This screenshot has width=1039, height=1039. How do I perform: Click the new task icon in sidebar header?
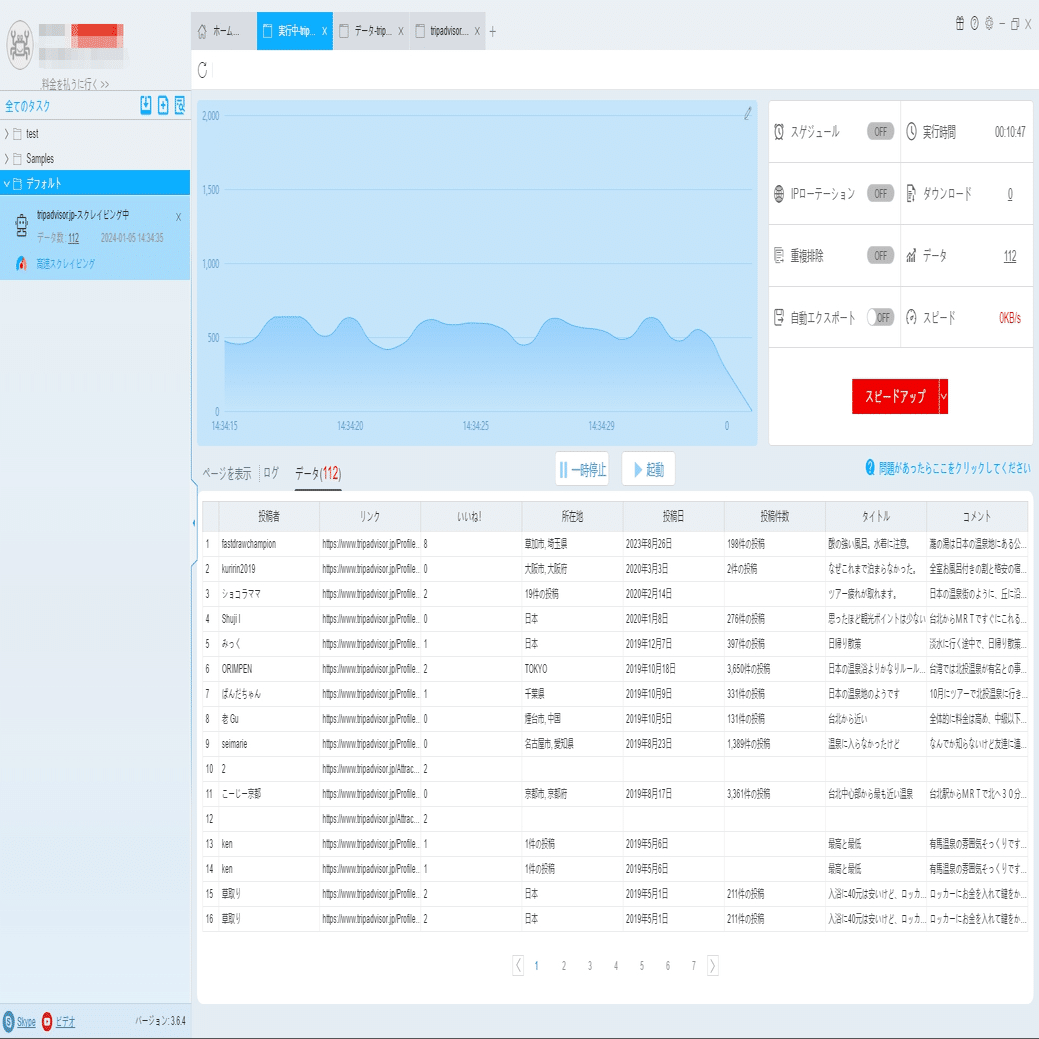click(163, 105)
